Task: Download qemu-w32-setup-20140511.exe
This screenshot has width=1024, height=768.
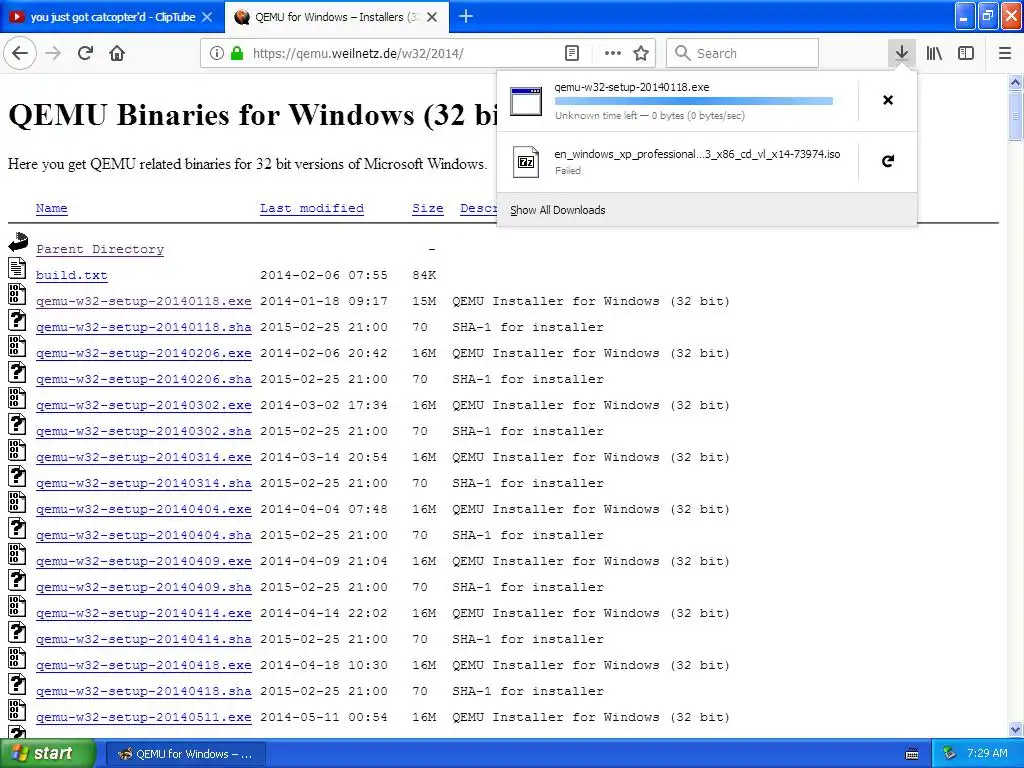Action: [144, 717]
